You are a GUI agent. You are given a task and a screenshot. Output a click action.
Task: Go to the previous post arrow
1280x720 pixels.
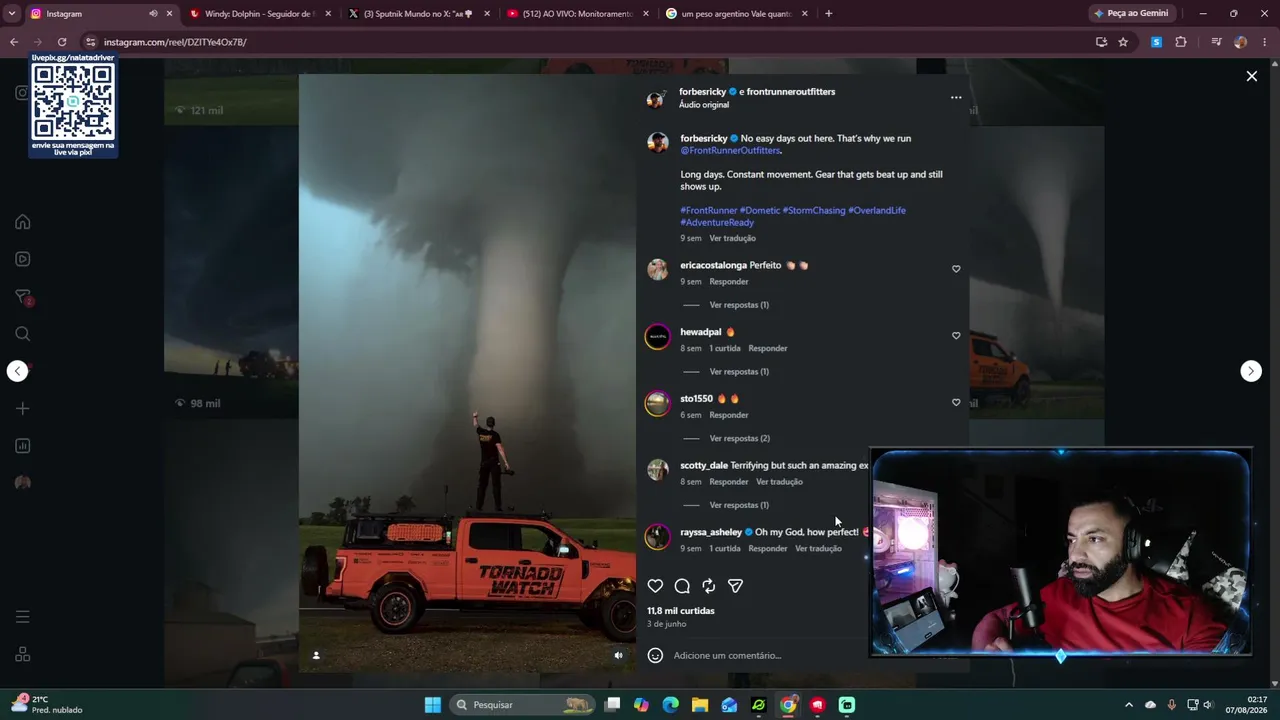pos(17,371)
